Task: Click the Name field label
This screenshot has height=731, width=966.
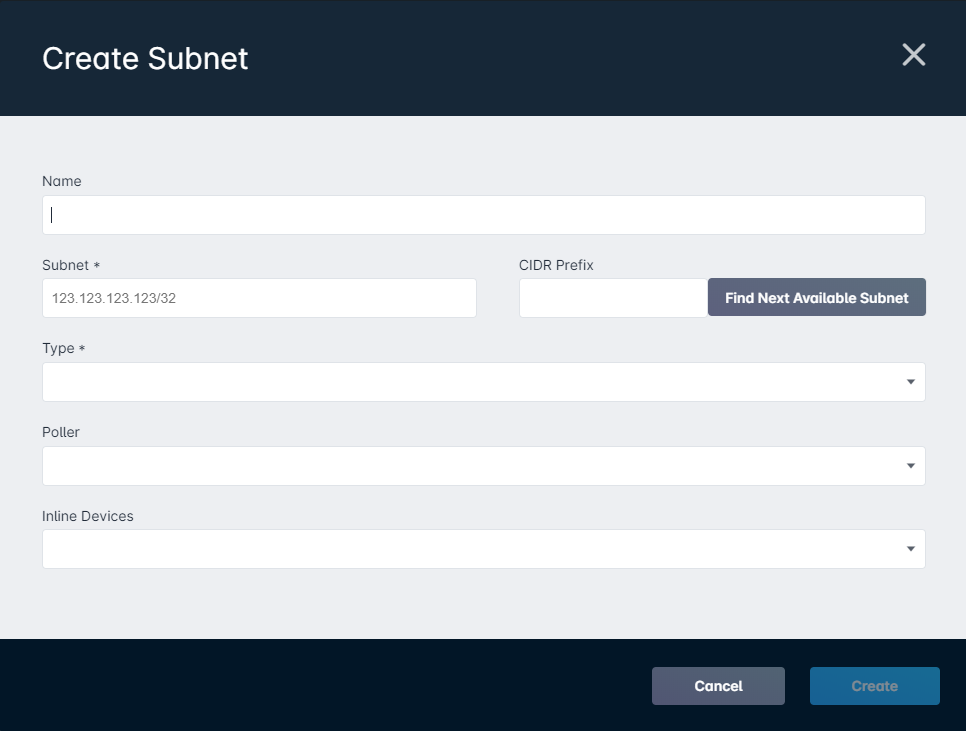Action: 62,181
